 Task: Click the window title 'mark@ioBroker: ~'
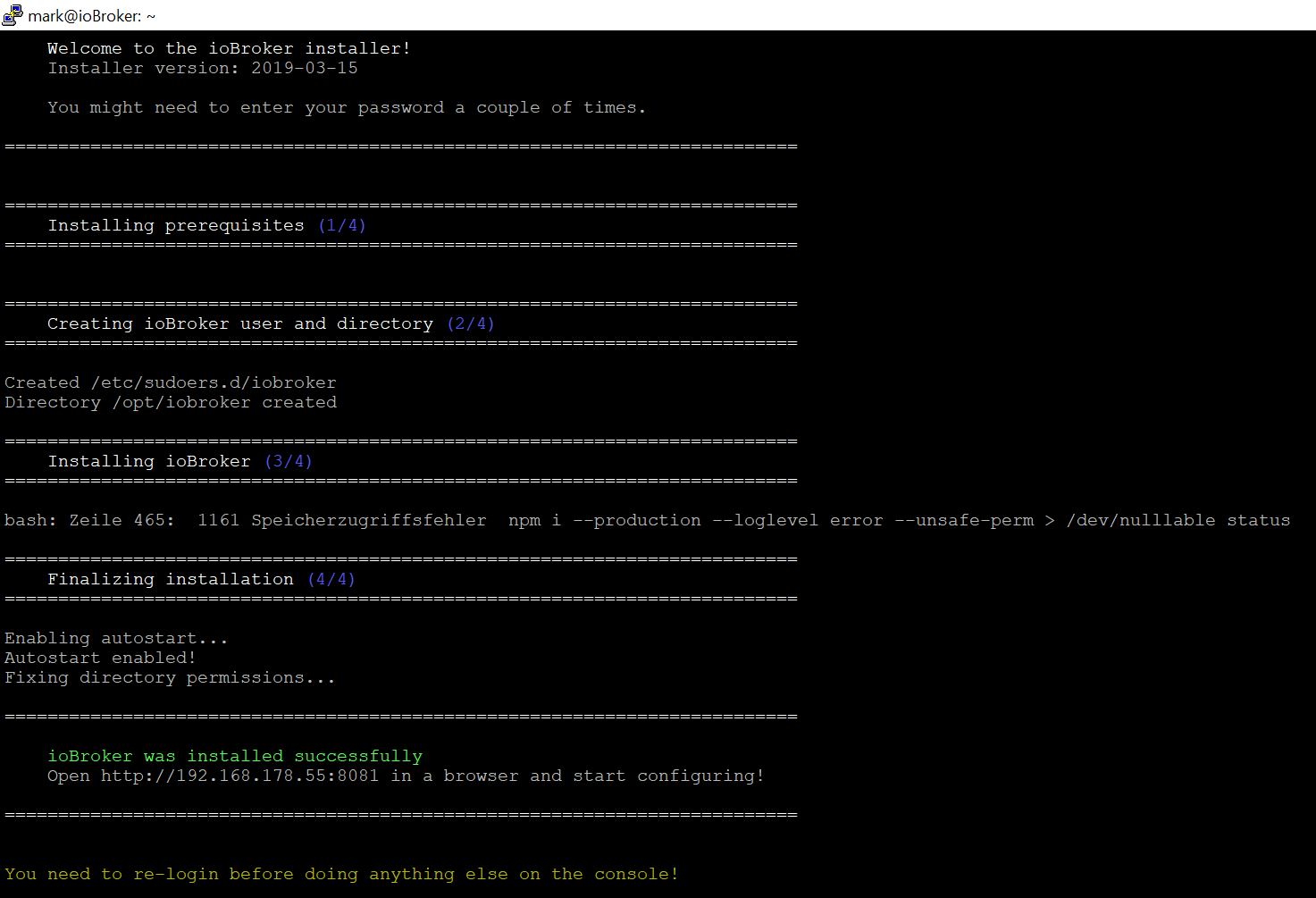(92, 16)
